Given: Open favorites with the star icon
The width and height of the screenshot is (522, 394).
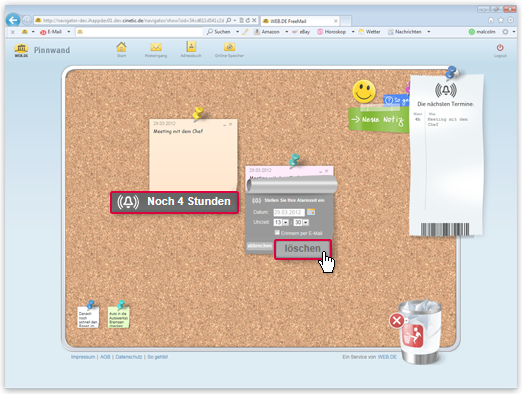Looking at the screenshot, I should click(501, 20).
